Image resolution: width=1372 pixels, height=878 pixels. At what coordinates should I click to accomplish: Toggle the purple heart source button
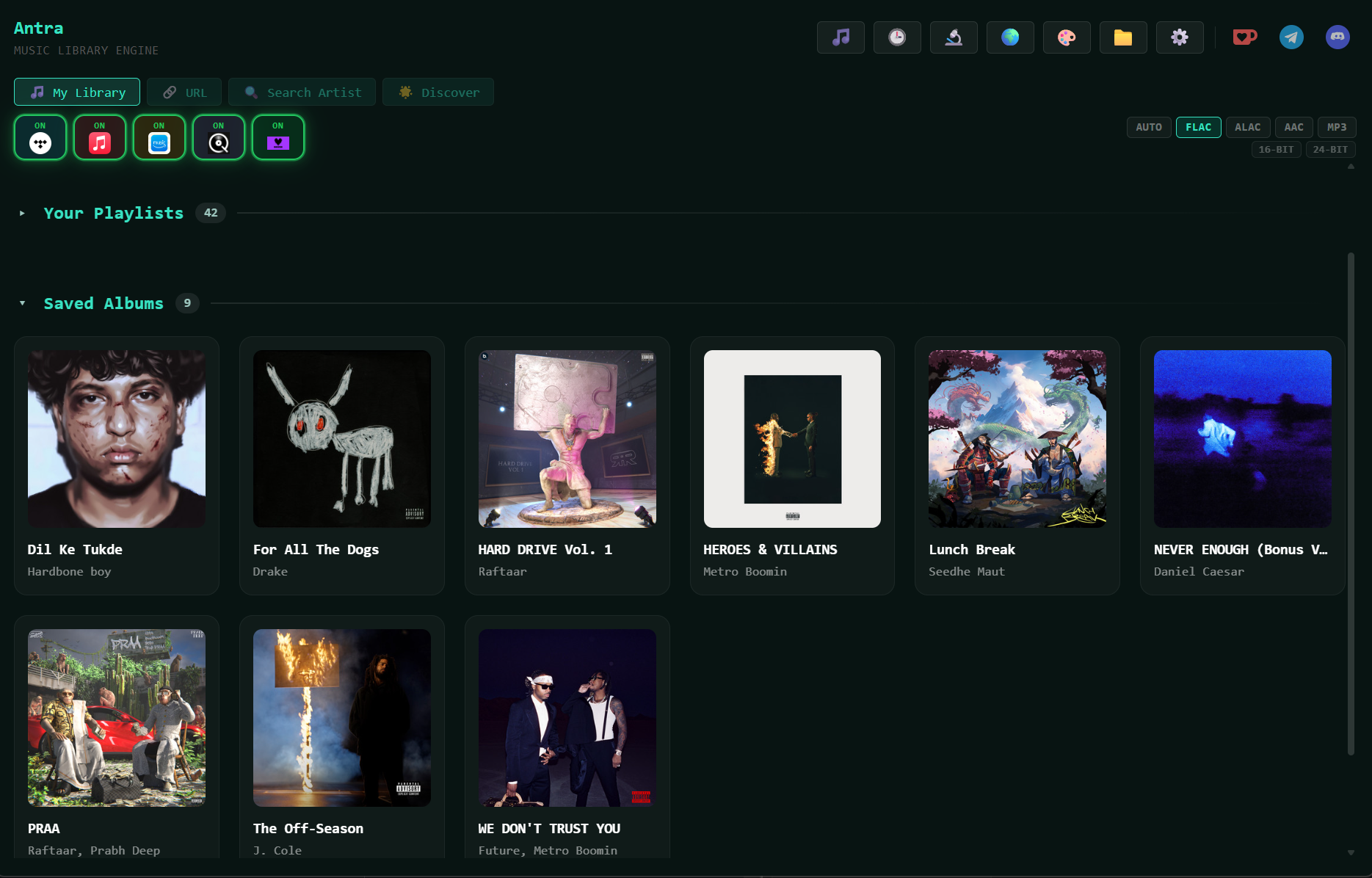(278, 137)
